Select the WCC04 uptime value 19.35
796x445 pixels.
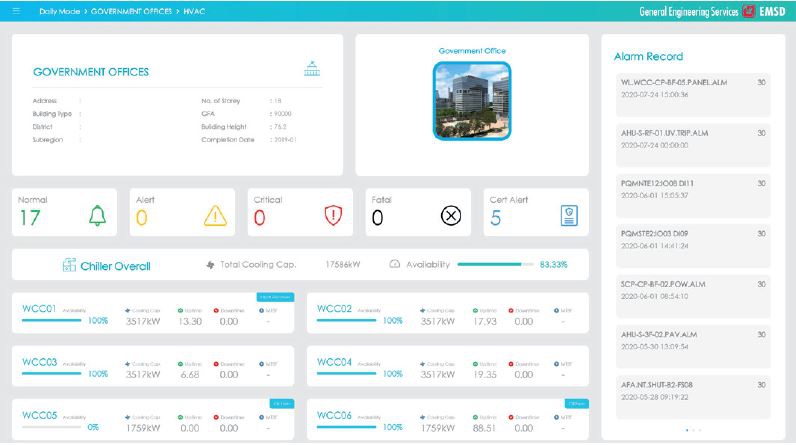pyautogui.click(x=485, y=374)
